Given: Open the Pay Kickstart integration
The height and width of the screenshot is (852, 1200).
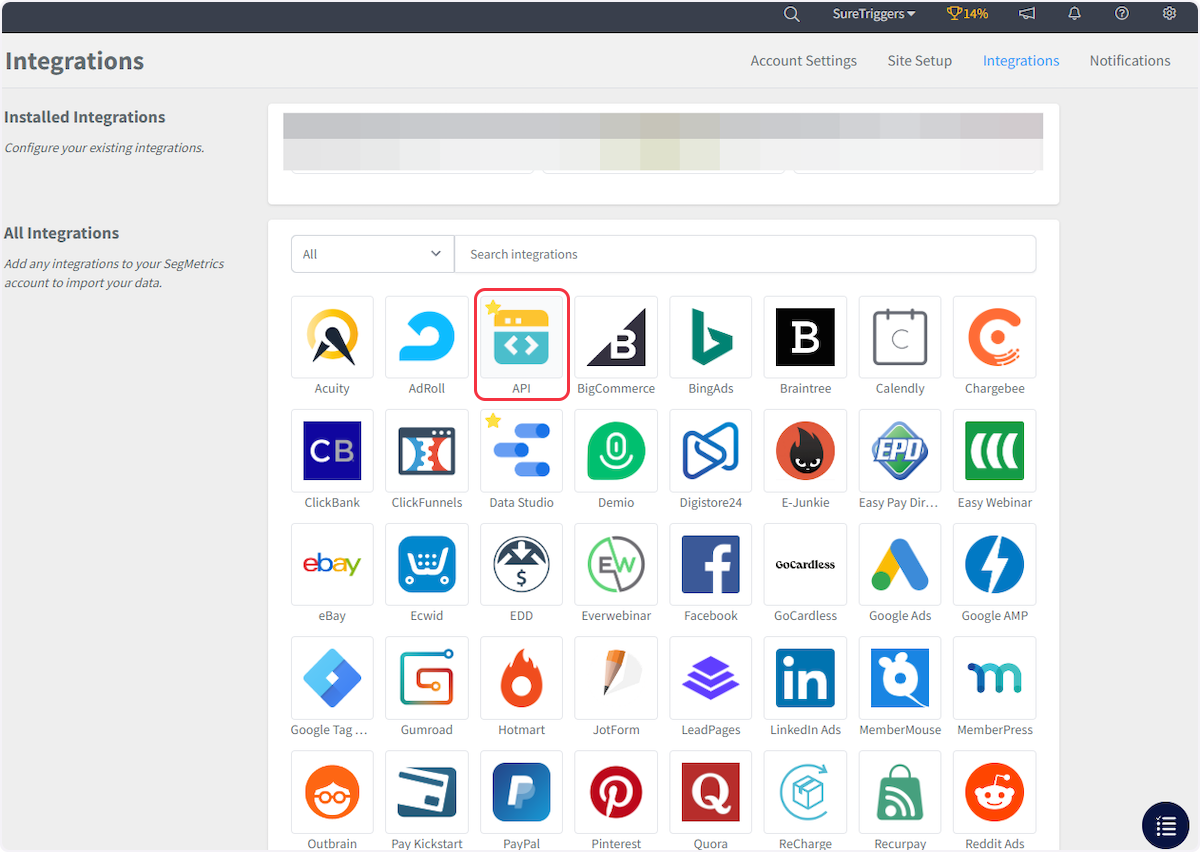Looking at the screenshot, I should 427,792.
